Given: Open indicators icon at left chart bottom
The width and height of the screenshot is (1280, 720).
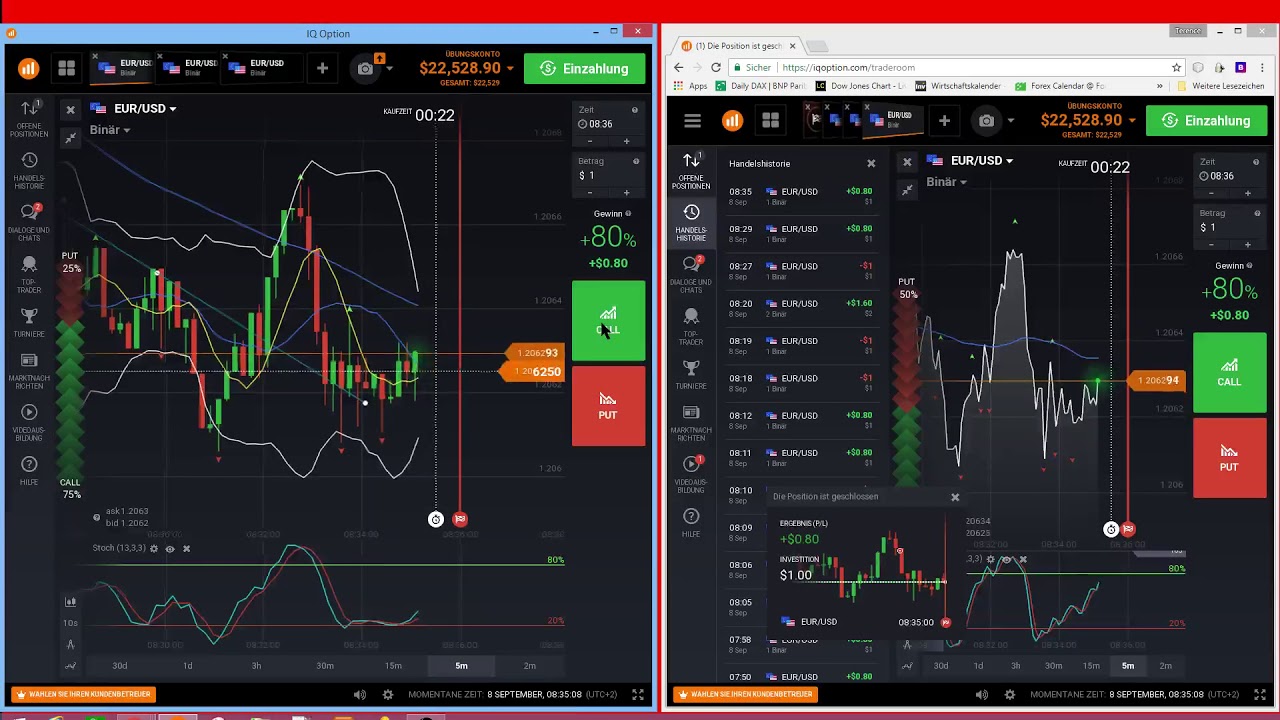Looking at the screenshot, I should pyautogui.click(x=70, y=665).
